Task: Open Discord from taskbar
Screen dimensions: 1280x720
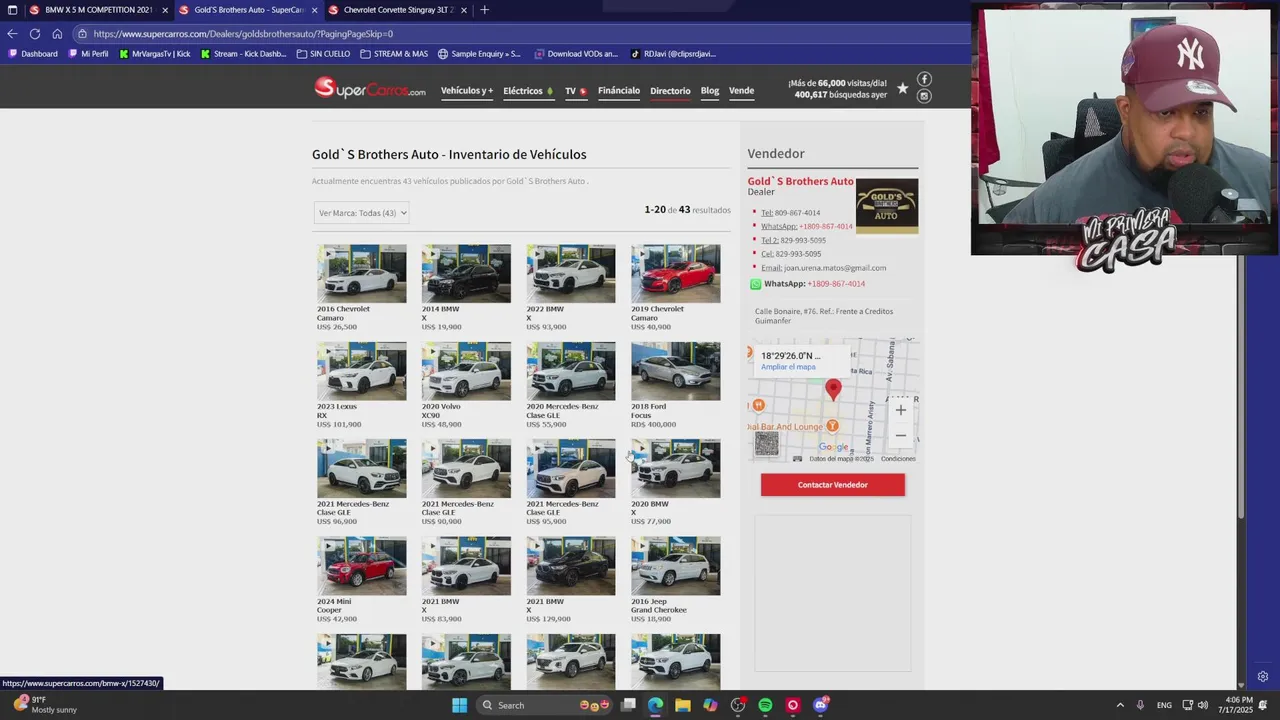Action: point(821,705)
